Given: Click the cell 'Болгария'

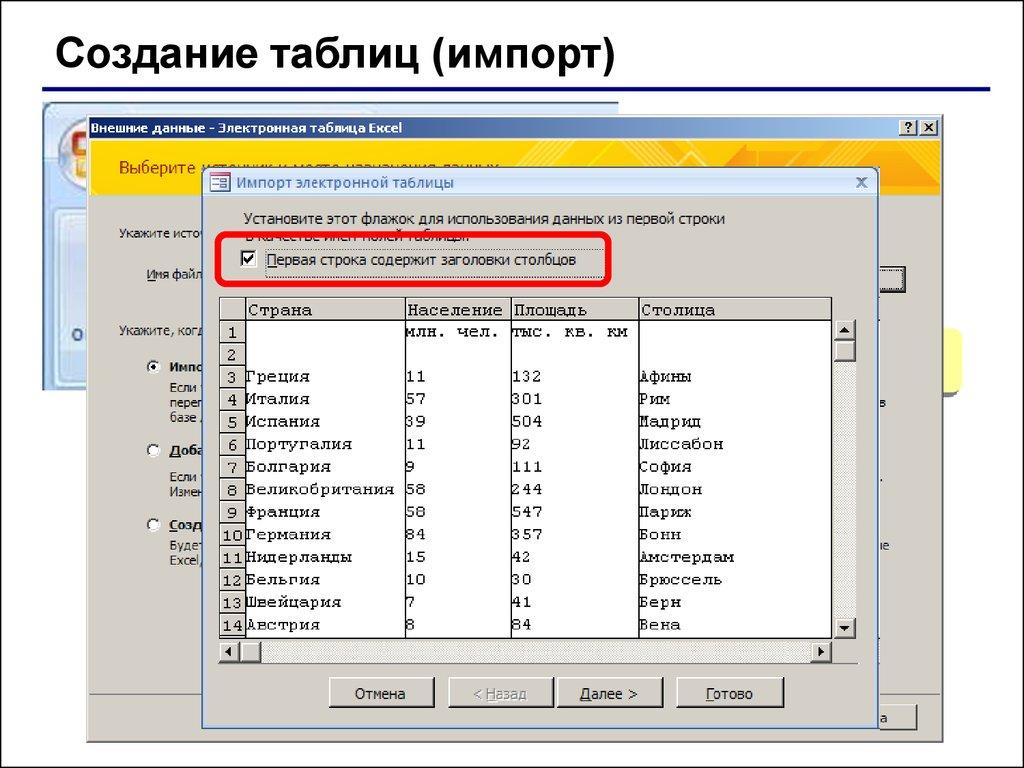Looking at the screenshot, I should 325,467.
